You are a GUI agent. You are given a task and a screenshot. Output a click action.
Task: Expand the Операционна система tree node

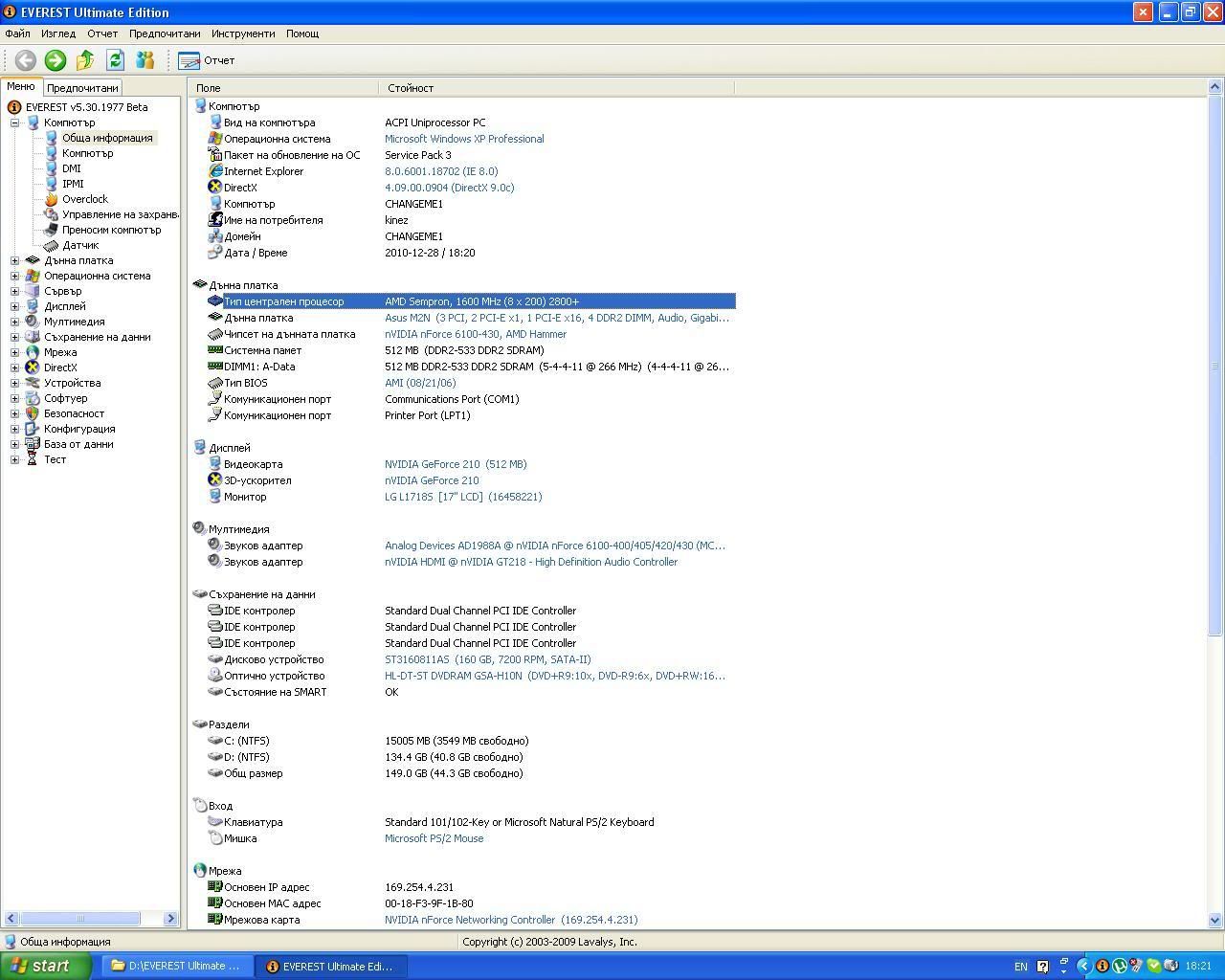tap(14, 276)
